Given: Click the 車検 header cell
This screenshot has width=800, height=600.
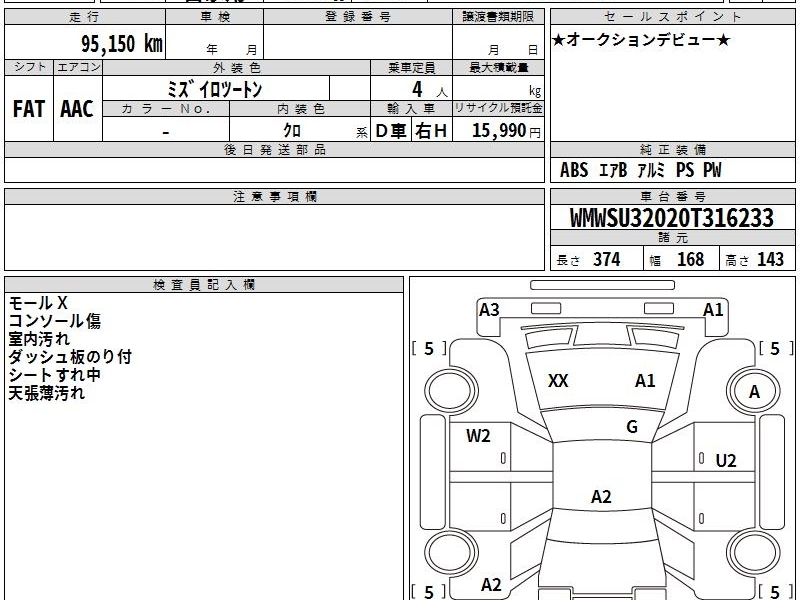Looking at the screenshot, I should coord(215,17).
